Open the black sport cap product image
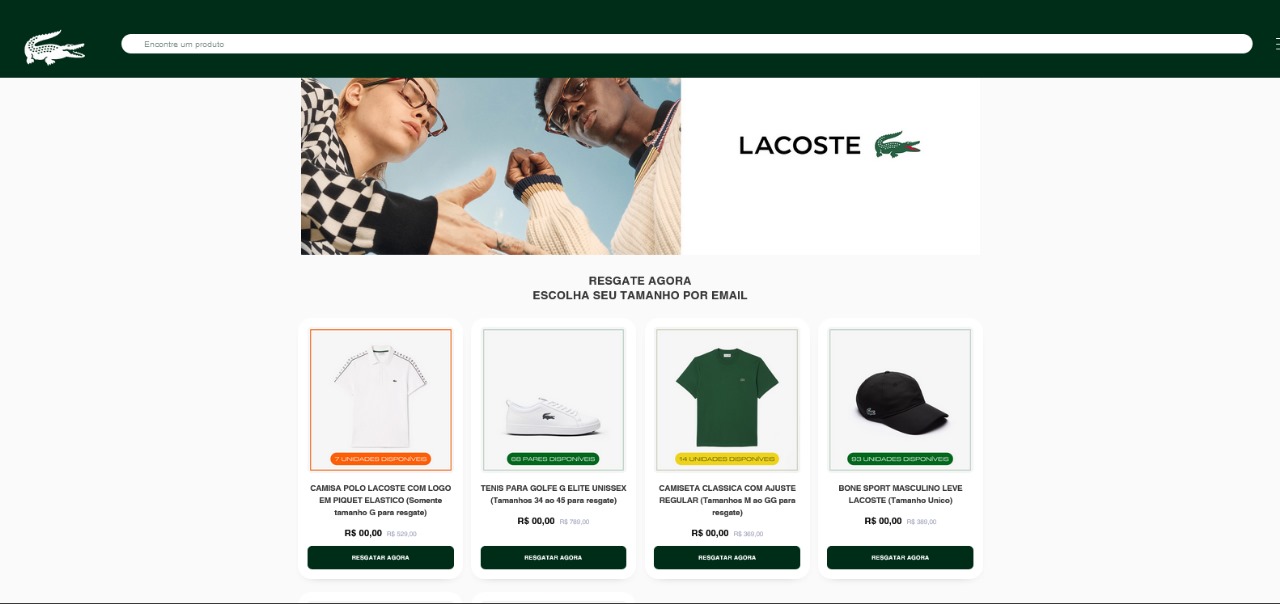Image resolution: width=1280 pixels, height=604 pixels. coord(900,400)
